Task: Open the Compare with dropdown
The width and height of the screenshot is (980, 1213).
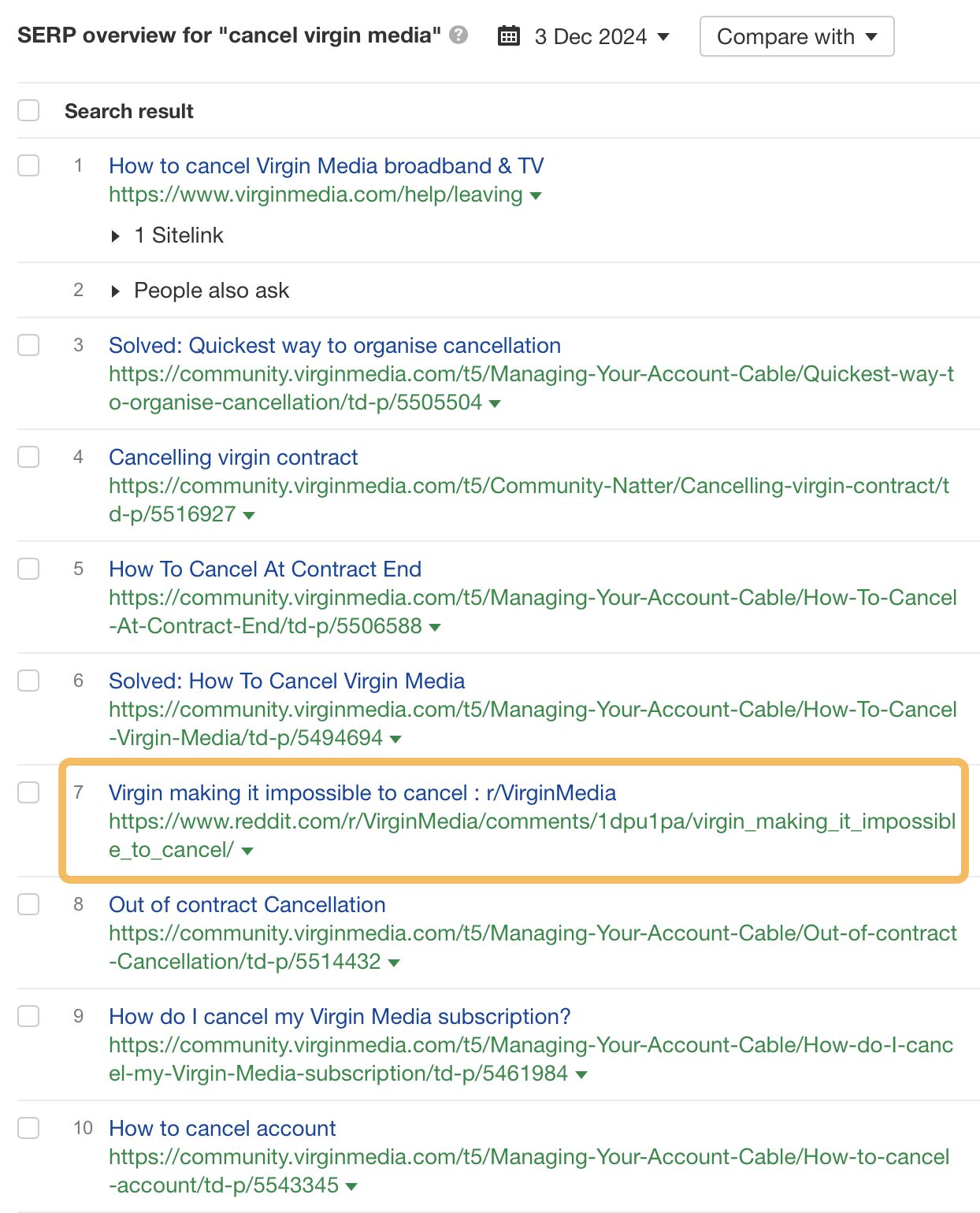Action: coord(796,35)
